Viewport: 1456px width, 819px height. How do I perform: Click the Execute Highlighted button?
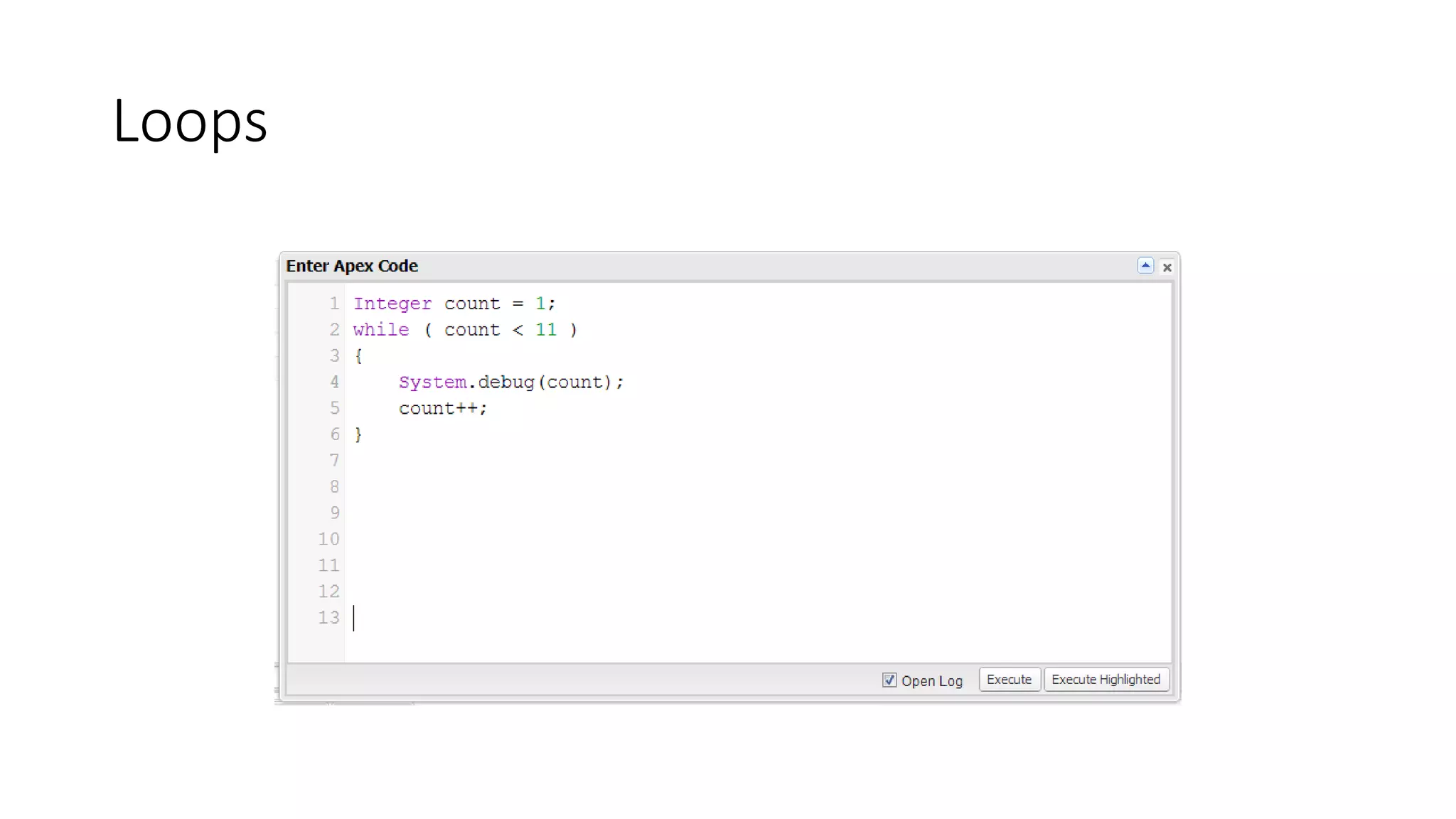pyautogui.click(x=1106, y=680)
